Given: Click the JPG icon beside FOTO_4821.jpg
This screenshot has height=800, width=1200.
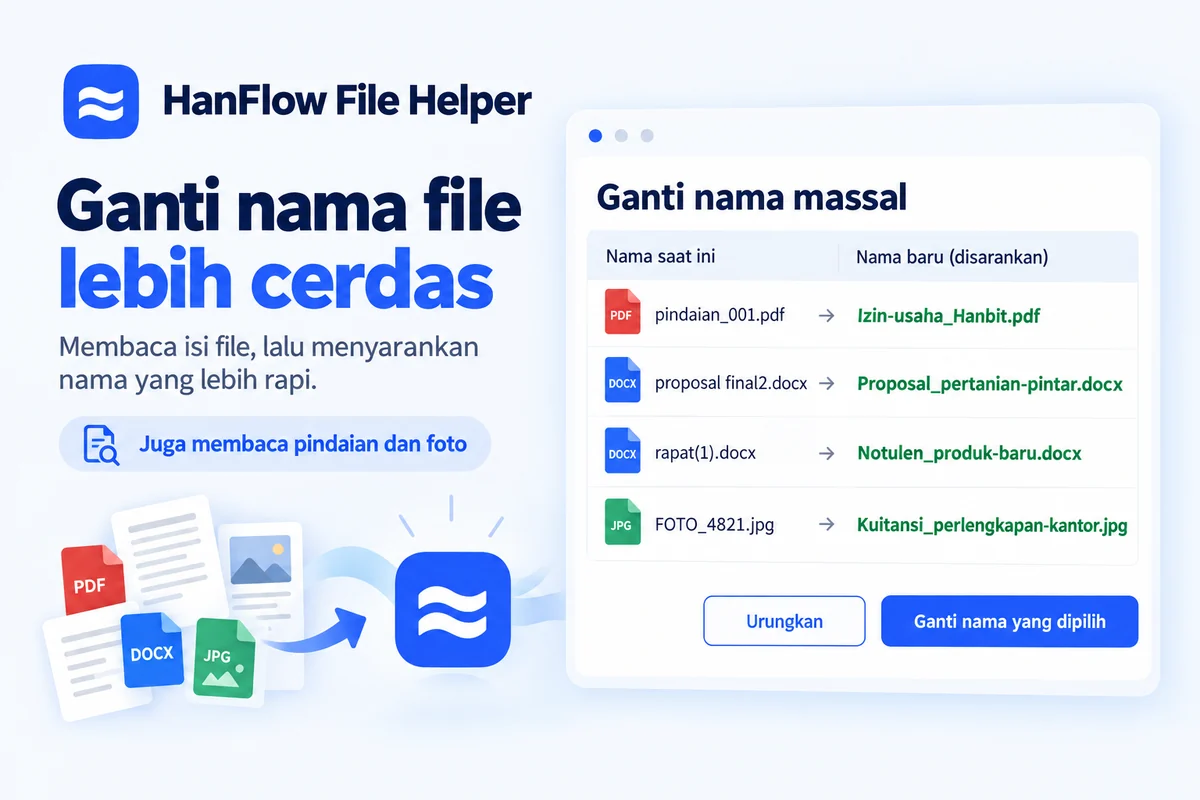Looking at the screenshot, I should tap(622, 521).
